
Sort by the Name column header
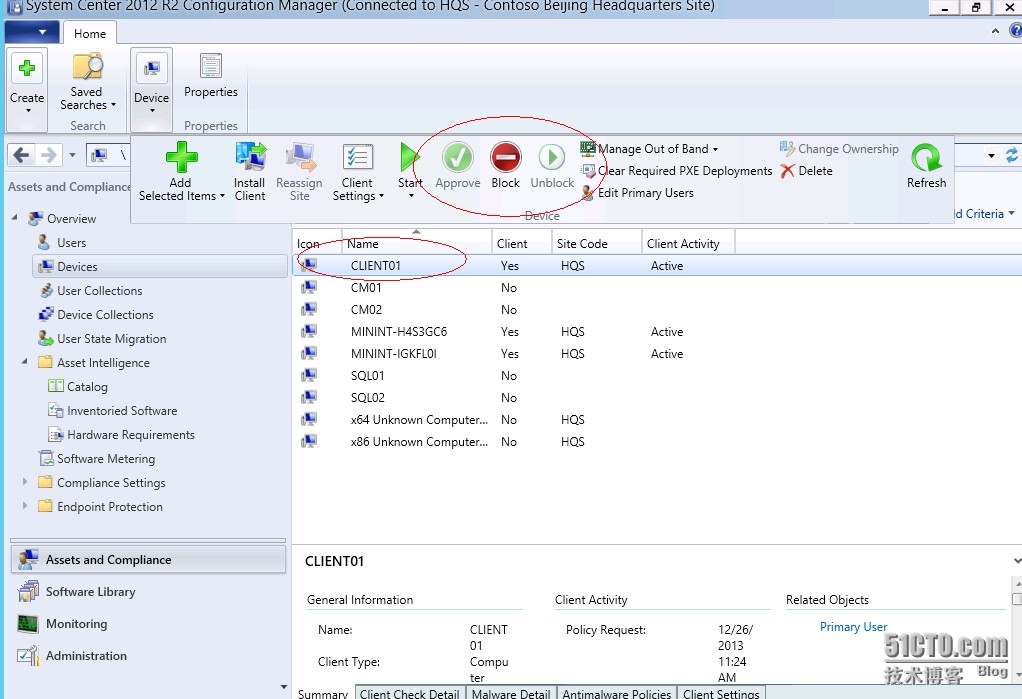[x=416, y=243]
